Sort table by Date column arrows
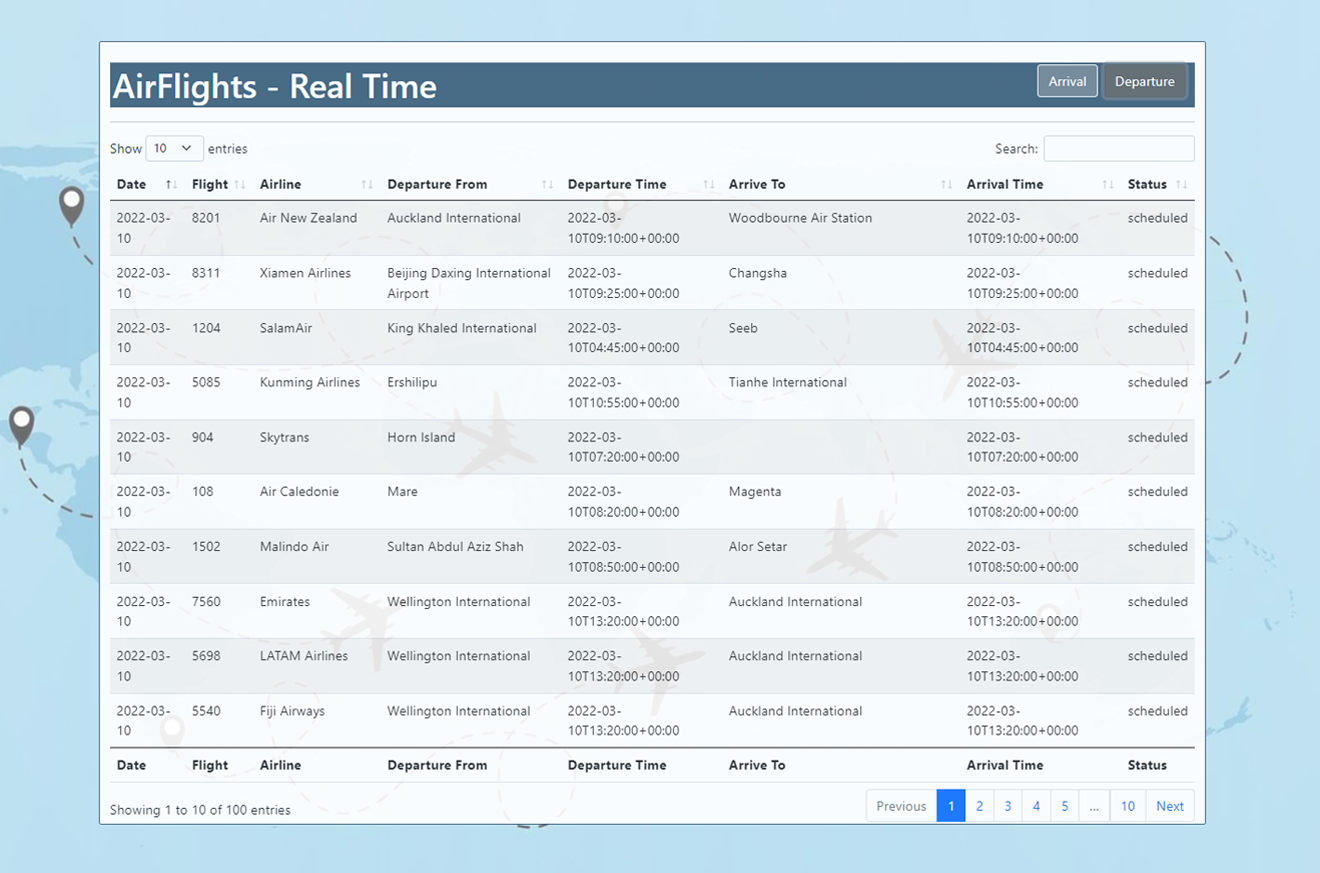 [x=171, y=185]
